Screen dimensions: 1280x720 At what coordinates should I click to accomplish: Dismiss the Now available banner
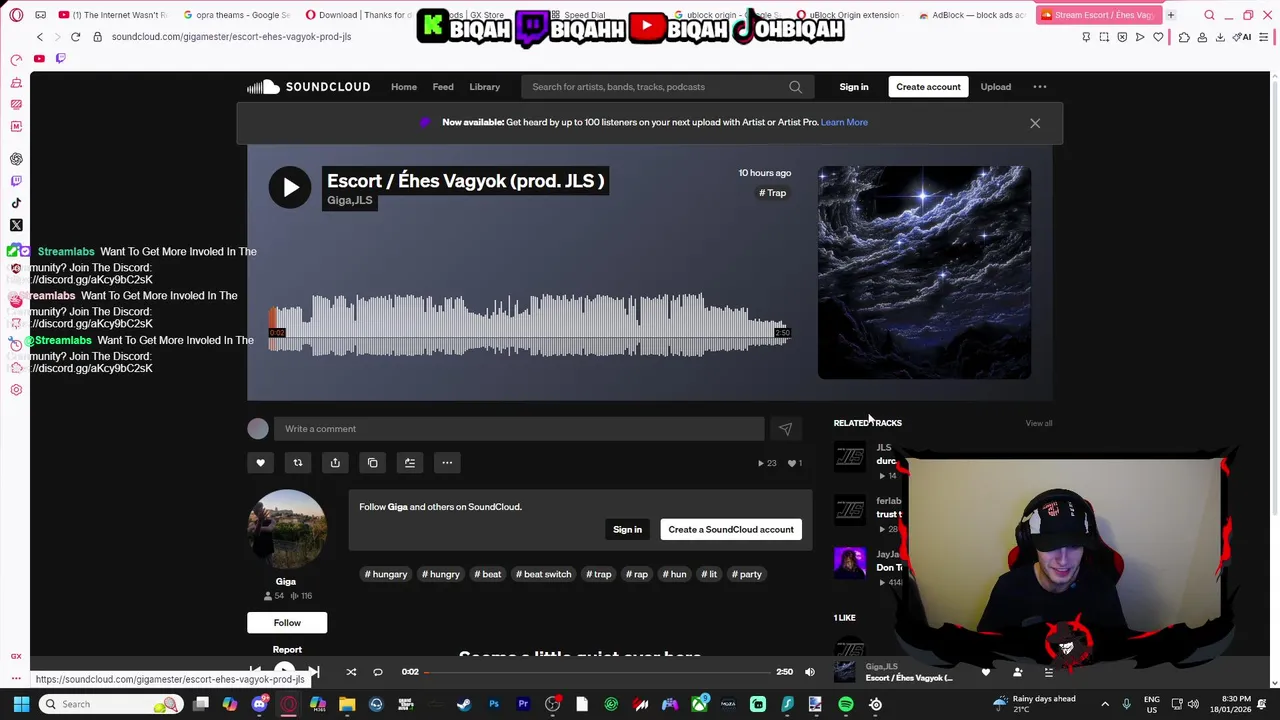tap(1035, 123)
